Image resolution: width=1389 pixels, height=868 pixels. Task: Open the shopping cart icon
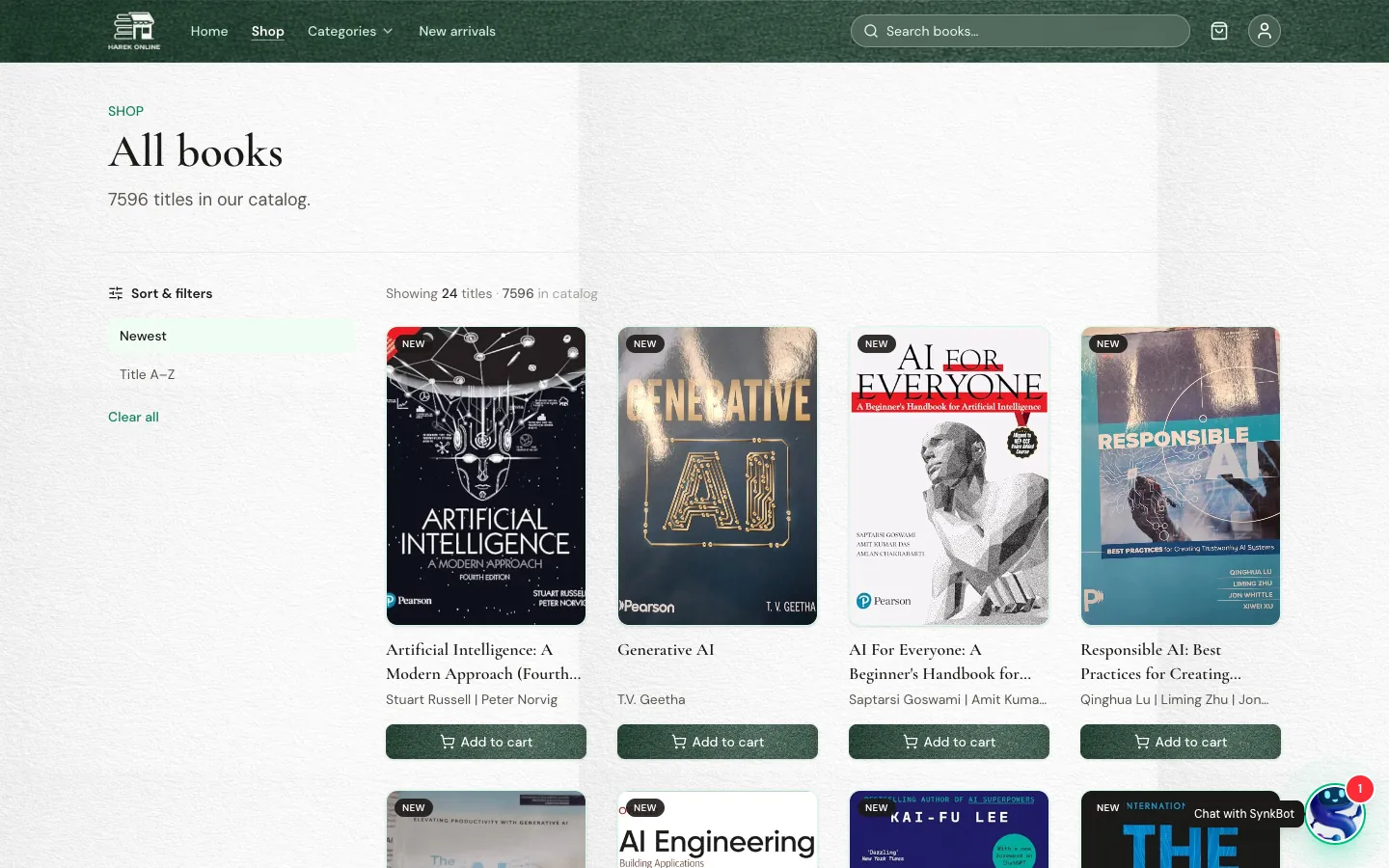click(1219, 31)
